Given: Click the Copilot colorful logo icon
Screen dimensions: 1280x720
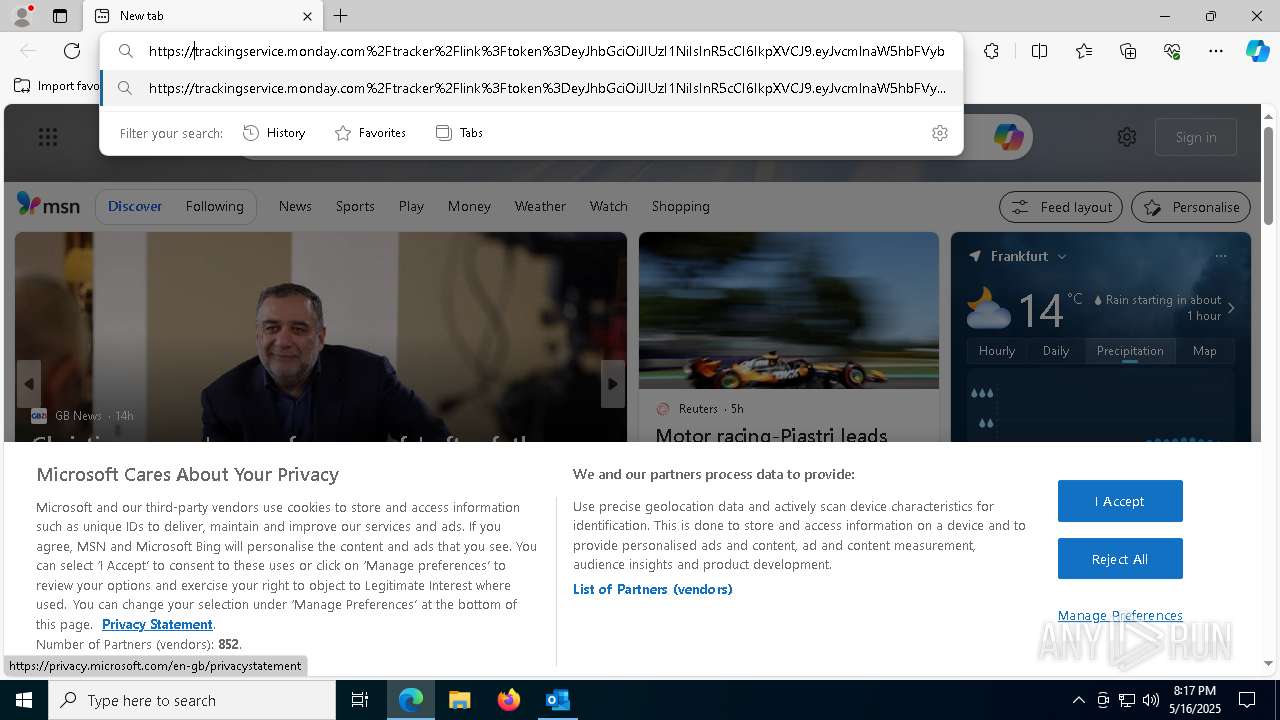Looking at the screenshot, I should point(1008,137).
